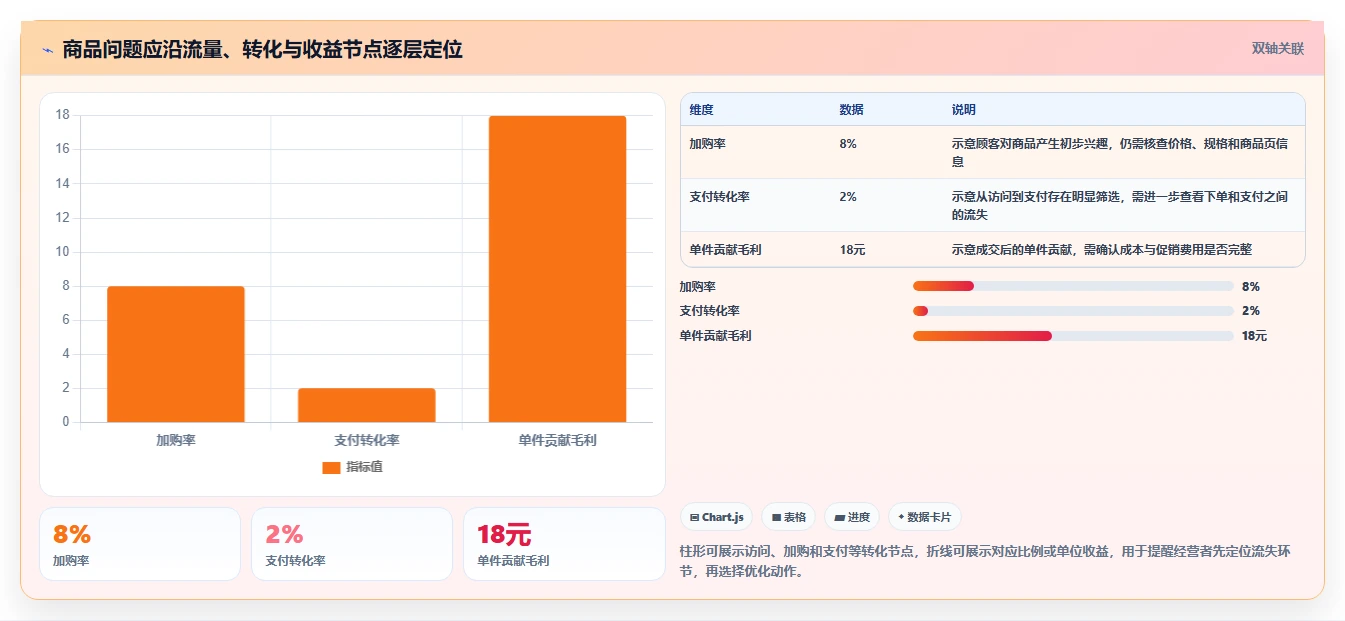Click the 支付转化率 x-axis label under the chart
This screenshot has height=621, width=1345.
[x=367, y=440]
